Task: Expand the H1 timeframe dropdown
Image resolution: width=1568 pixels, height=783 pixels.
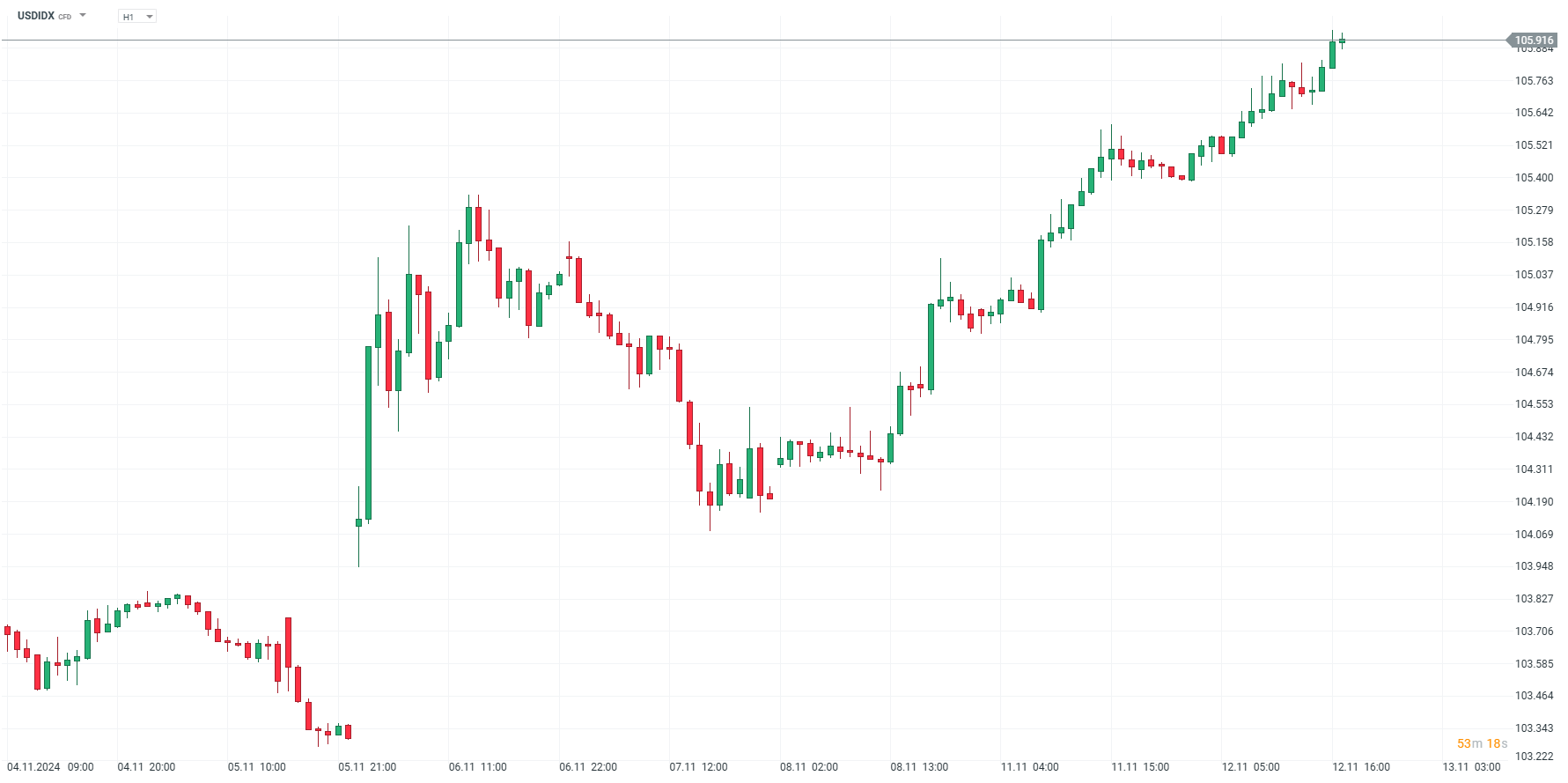Action: point(149,17)
